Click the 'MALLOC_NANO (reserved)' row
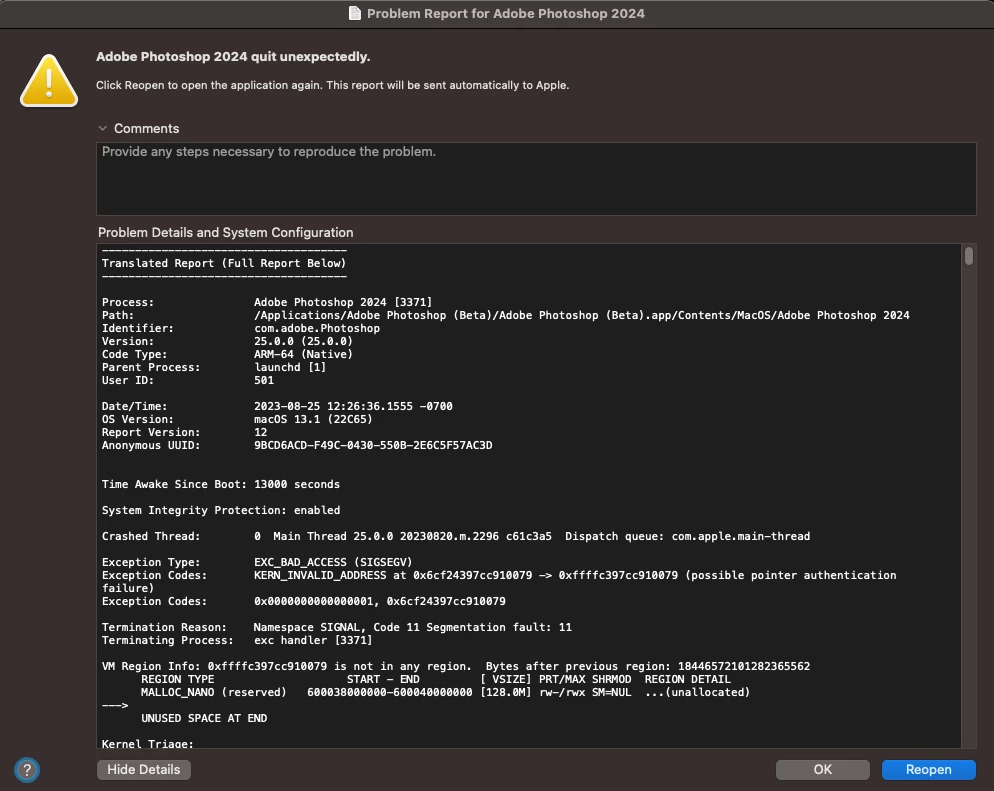This screenshot has width=994, height=791. click(x=445, y=692)
